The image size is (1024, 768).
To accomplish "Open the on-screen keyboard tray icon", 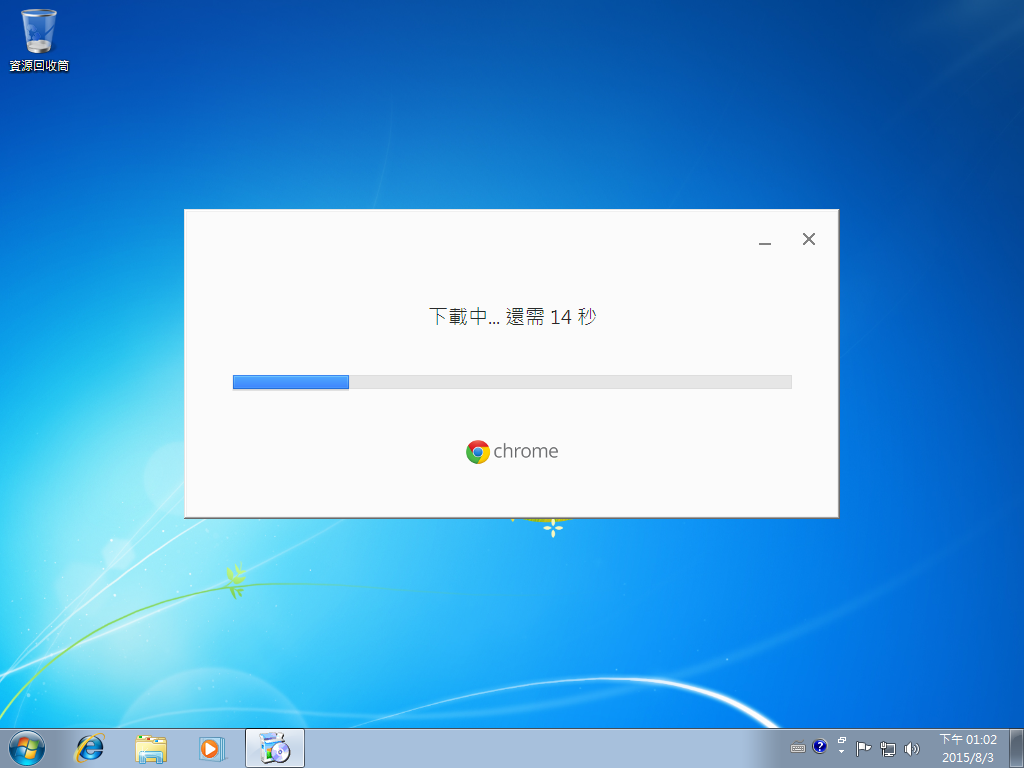I will click(798, 748).
